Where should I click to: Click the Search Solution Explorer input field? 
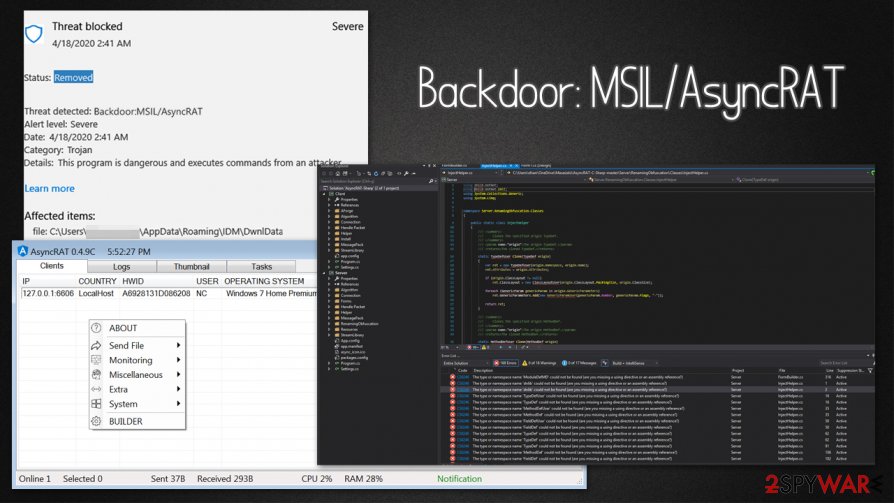372,181
